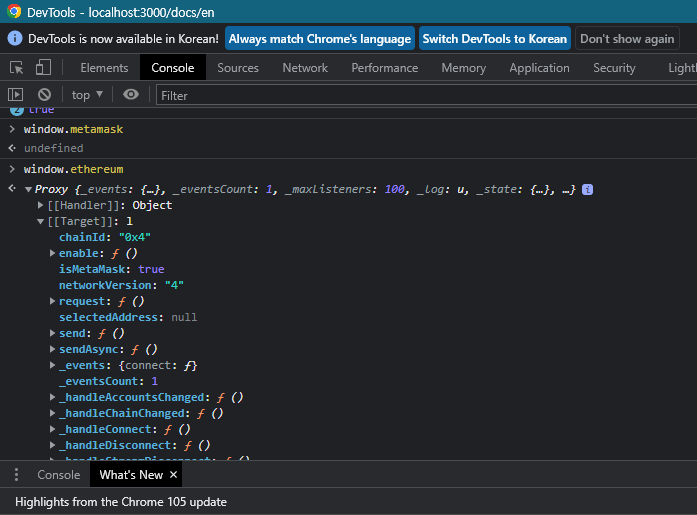Image resolution: width=697 pixels, height=515 pixels.
Task: Open the Security tab
Action: click(614, 68)
